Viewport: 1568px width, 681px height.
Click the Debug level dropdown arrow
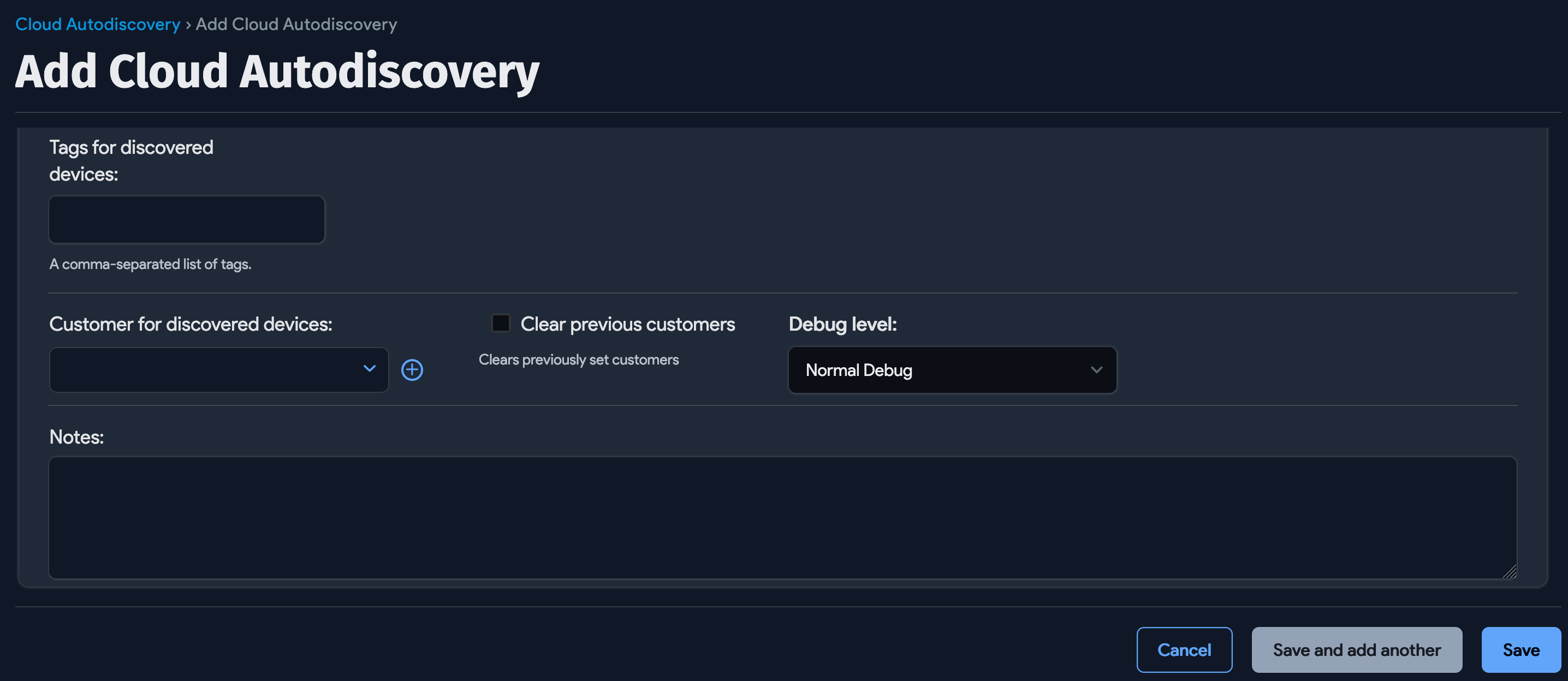[1097, 369]
